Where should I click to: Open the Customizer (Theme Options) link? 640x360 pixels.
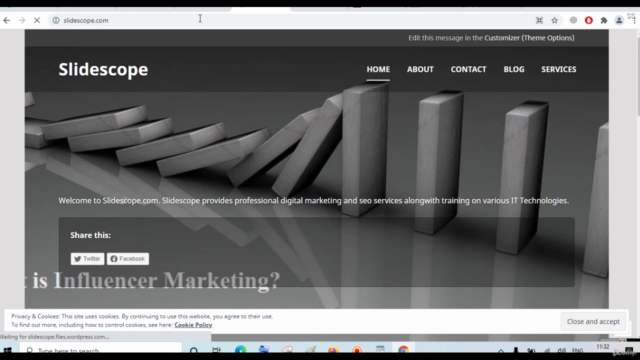click(529, 38)
